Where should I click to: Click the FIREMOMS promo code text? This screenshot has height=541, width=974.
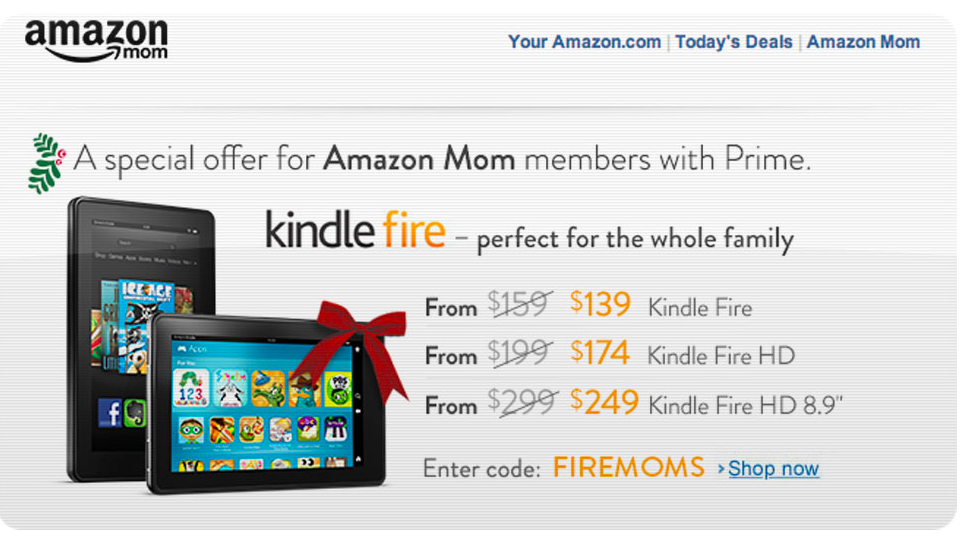click(629, 467)
